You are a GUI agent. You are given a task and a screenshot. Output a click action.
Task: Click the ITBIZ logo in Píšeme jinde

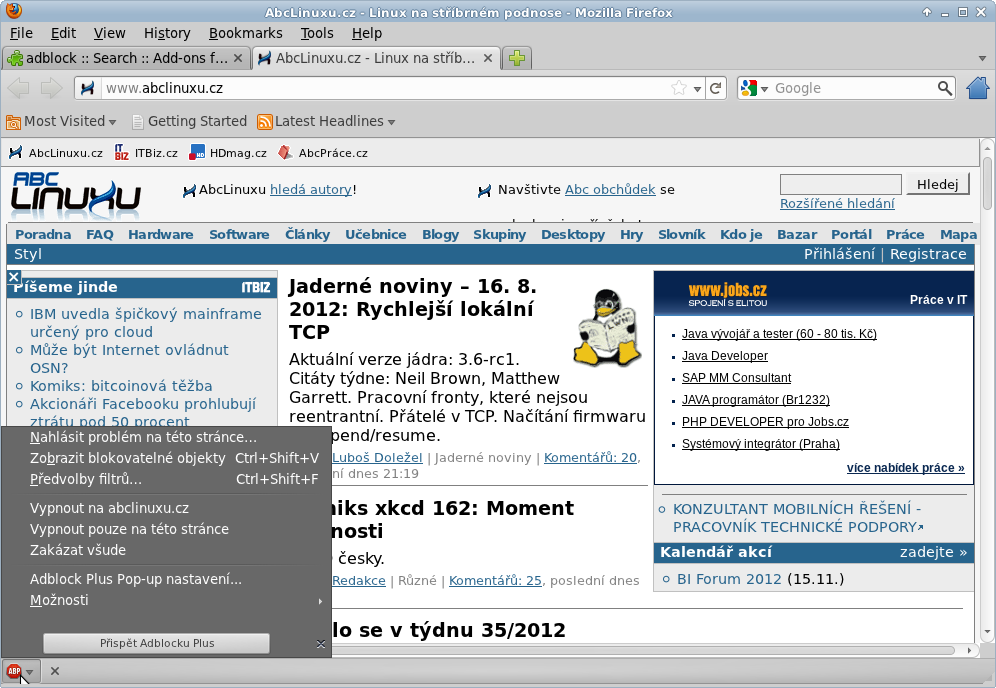(255, 288)
